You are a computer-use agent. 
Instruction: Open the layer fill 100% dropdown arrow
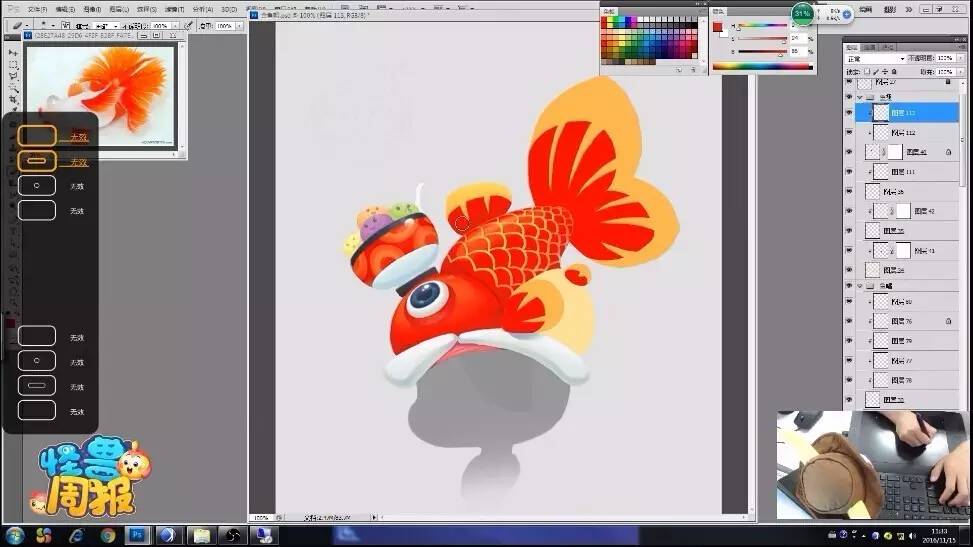[x=961, y=72]
